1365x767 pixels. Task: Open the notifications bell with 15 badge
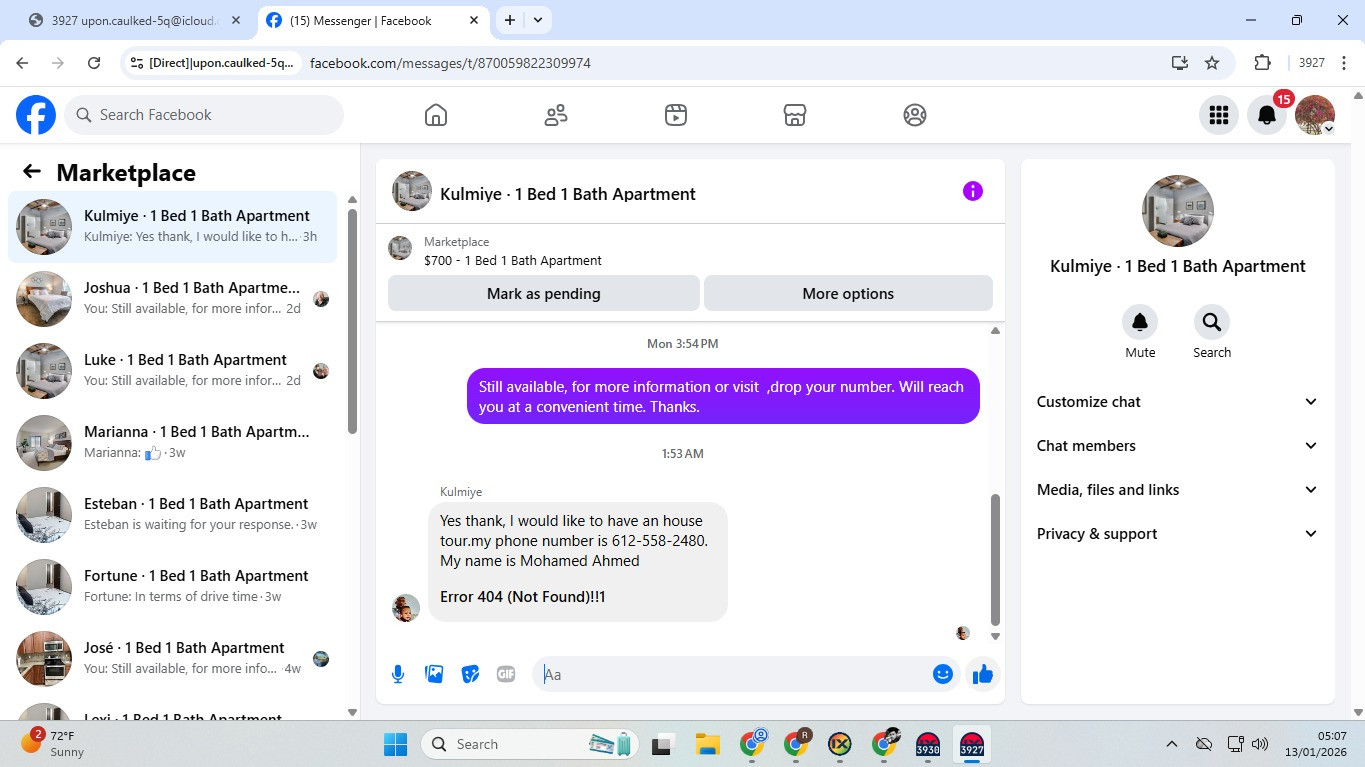coord(1267,115)
